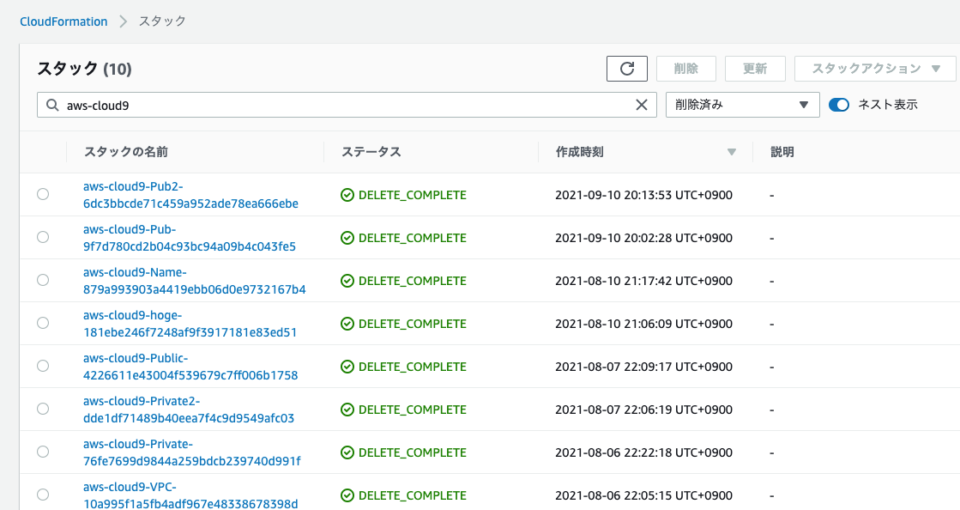Click the スタック breadcrumb item

[x=162, y=21]
